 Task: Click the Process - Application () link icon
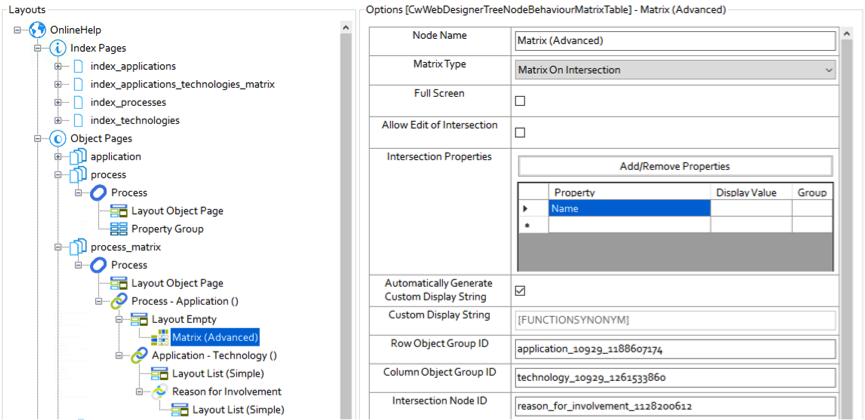[x=118, y=301]
